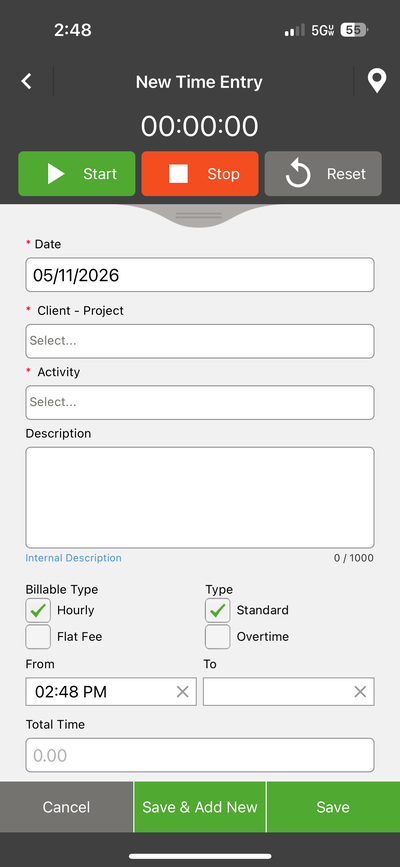Tap the battery indicator in status bar
The width and height of the screenshot is (400, 867).
pyautogui.click(x=355, y=30)
